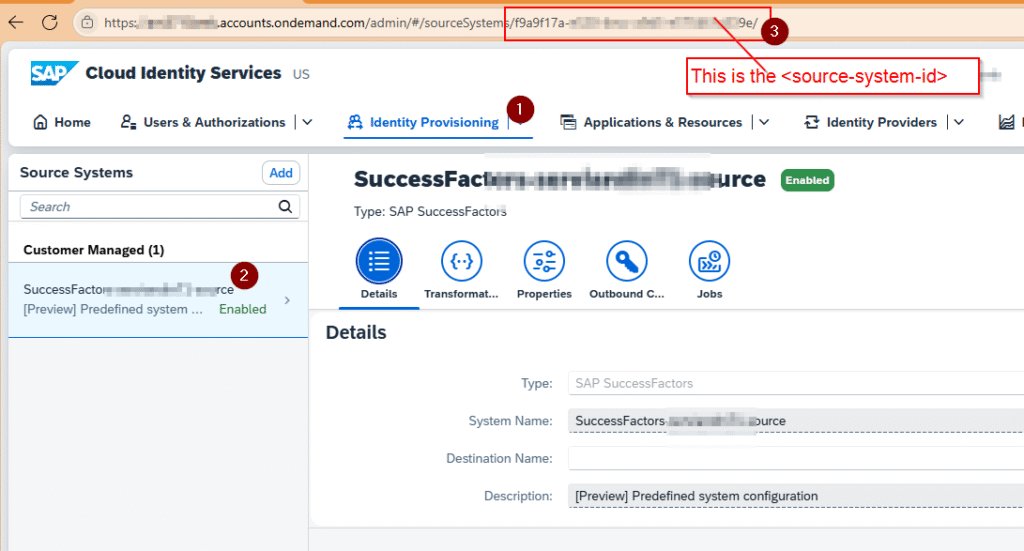This screenshot has width=1024, height=551.
Task: Open Identity Providers menu
Action: pos(871,122)
